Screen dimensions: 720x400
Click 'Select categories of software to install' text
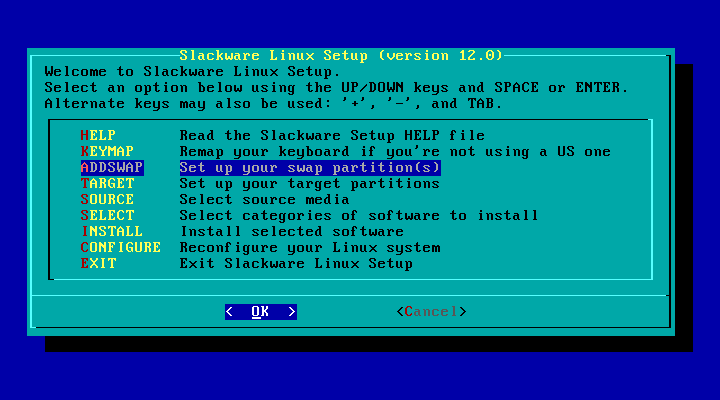pyautogui.click(x=359, y=216)
